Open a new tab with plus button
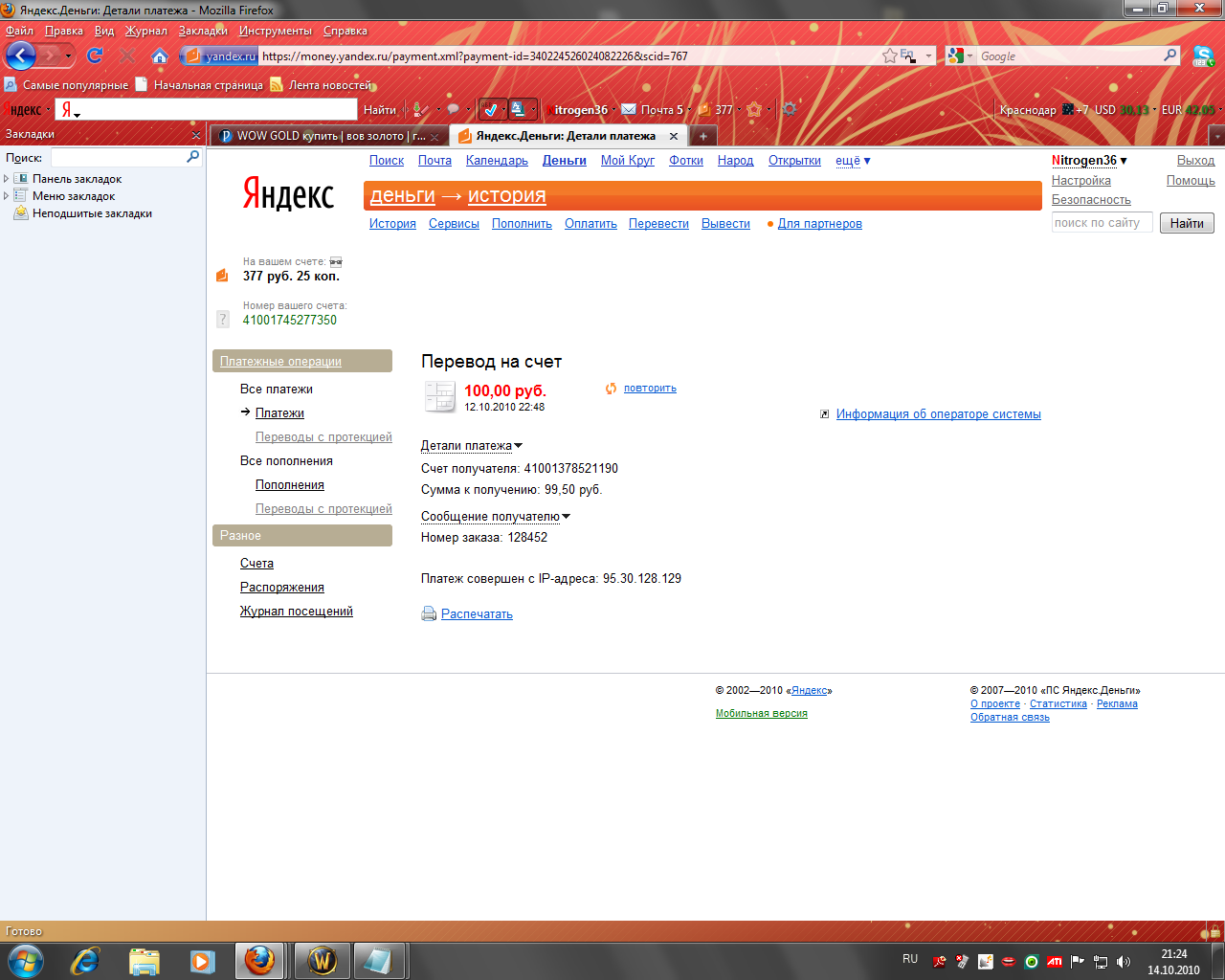The width and height of the screenshot is (1225, 980). pos(702,136)
